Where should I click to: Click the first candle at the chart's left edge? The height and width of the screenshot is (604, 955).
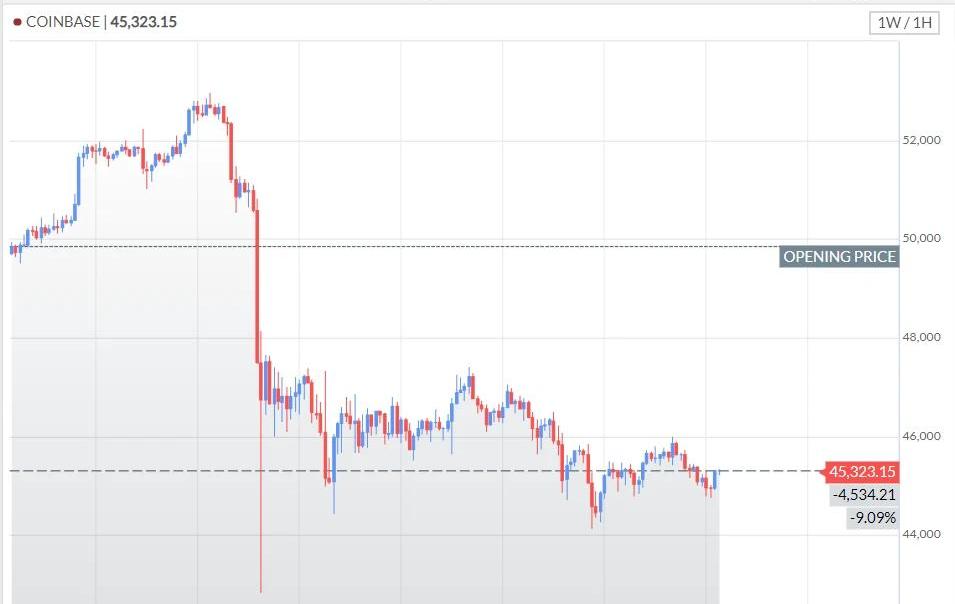[12, 248]
